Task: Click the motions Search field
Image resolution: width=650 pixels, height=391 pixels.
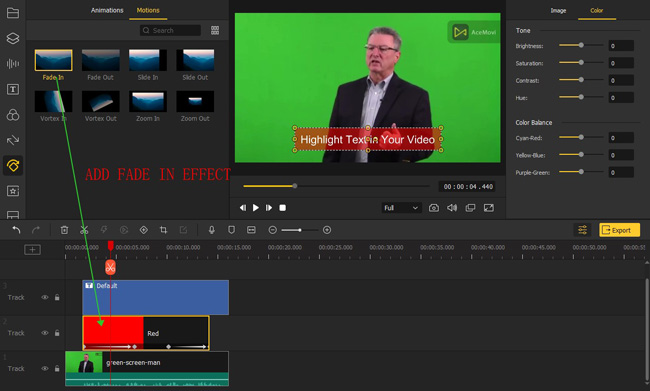Action: pyautogui.click(x=170, y=30)
